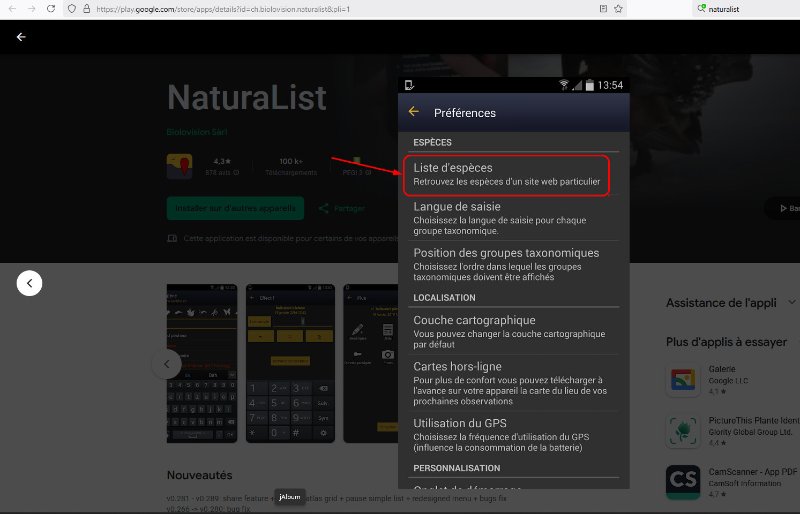This screenshot has width=800, height=514.
Task: Click the NaturaList app icon
Action: point(179,166)
